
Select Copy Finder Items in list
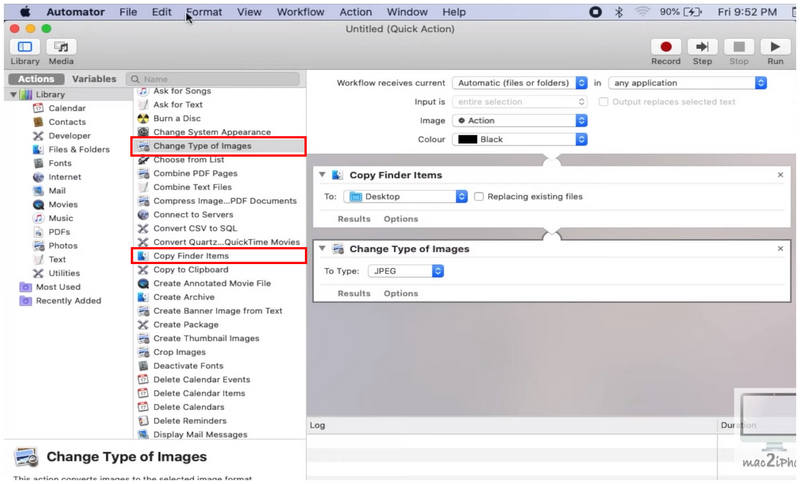(x=219, y=256)
